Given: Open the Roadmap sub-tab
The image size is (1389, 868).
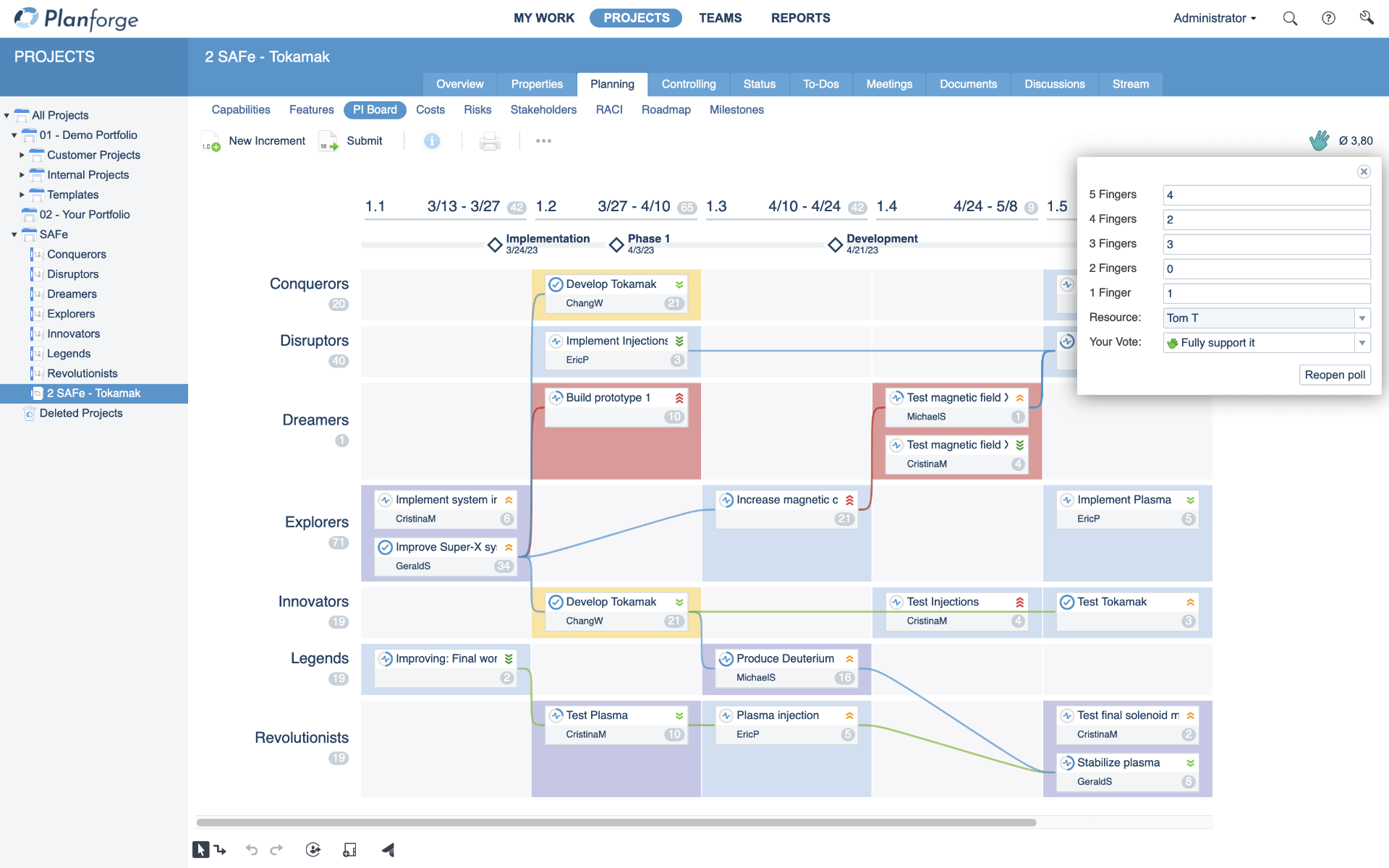Looking at the screenshot, I should [666, 110].
